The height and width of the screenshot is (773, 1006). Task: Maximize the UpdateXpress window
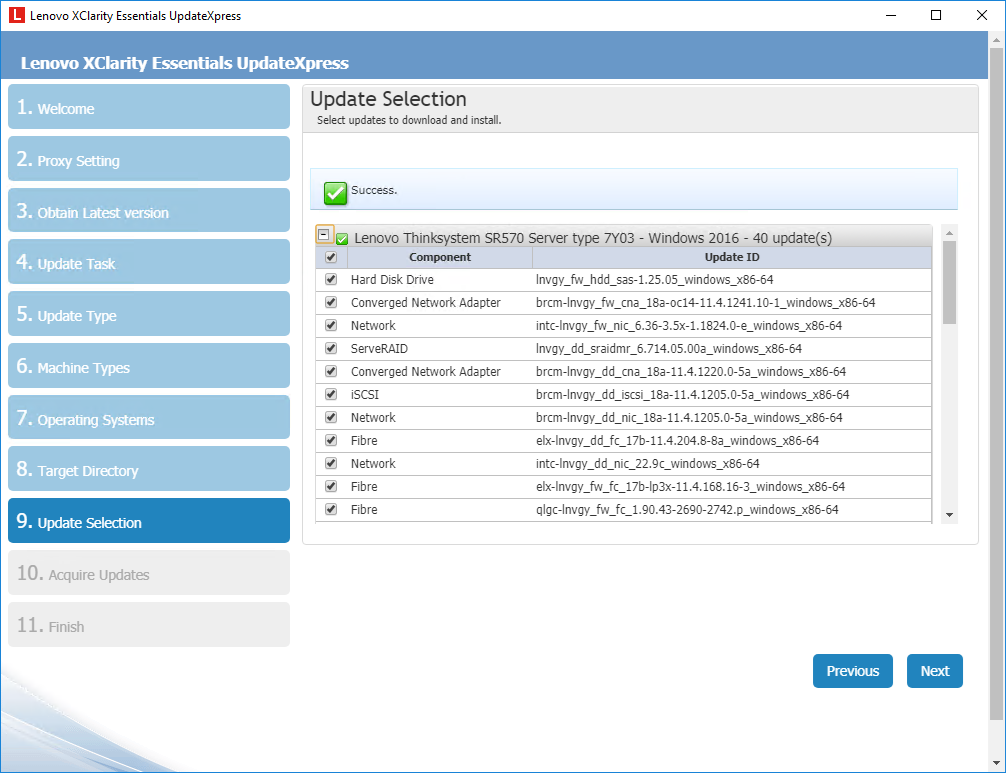(x=936, y=15)
